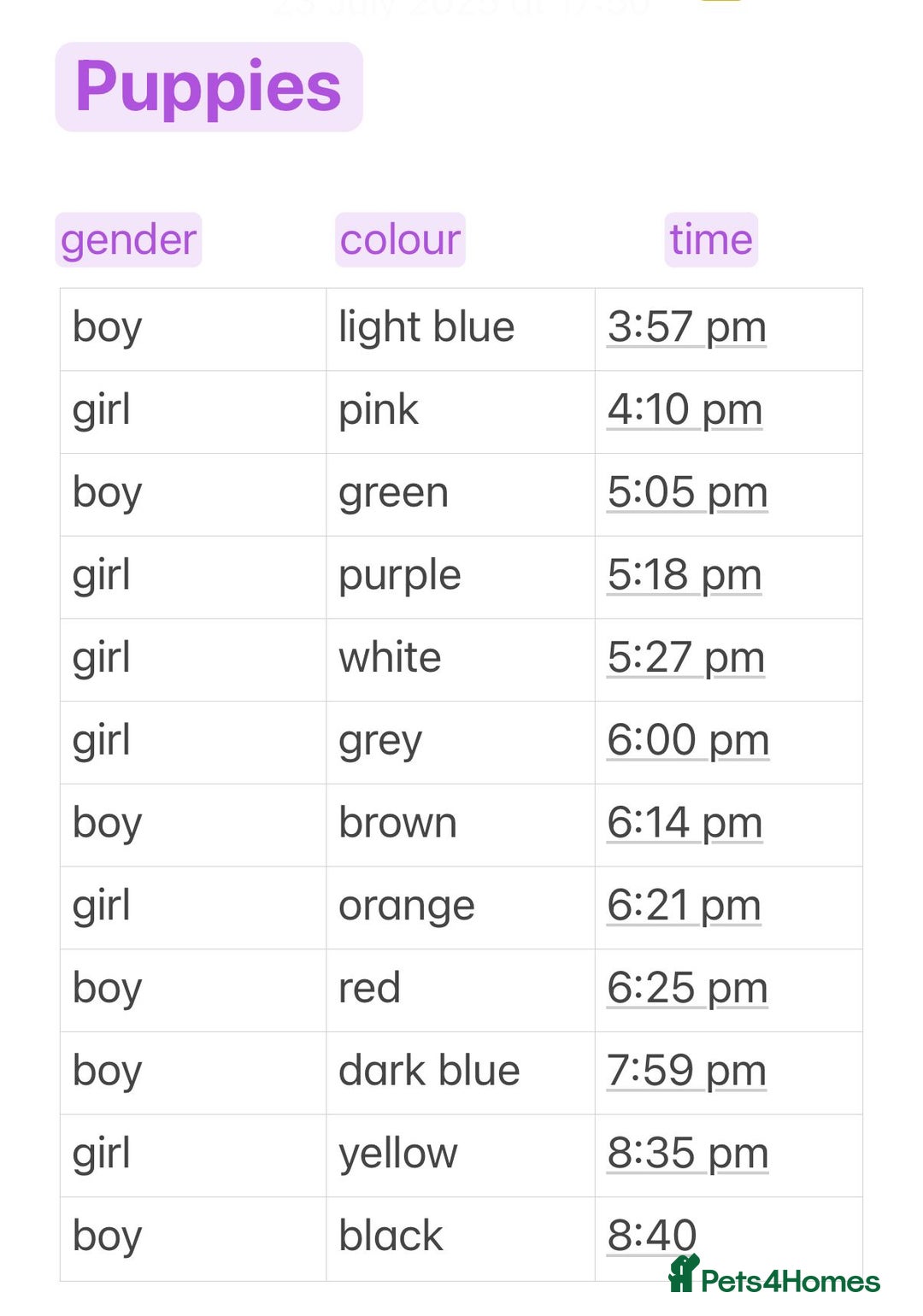Click the colour column header
The image size is (923, 1316).
click(x=400, y=240)
